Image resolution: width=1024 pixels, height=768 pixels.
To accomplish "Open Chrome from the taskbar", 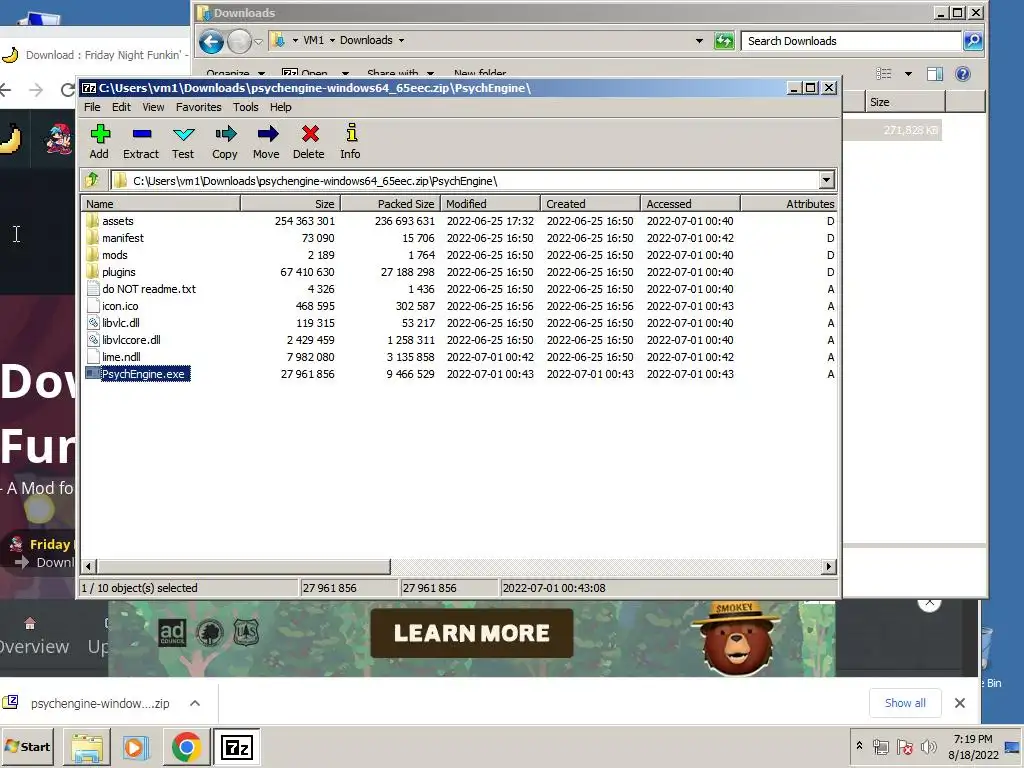I will [186, 747].
